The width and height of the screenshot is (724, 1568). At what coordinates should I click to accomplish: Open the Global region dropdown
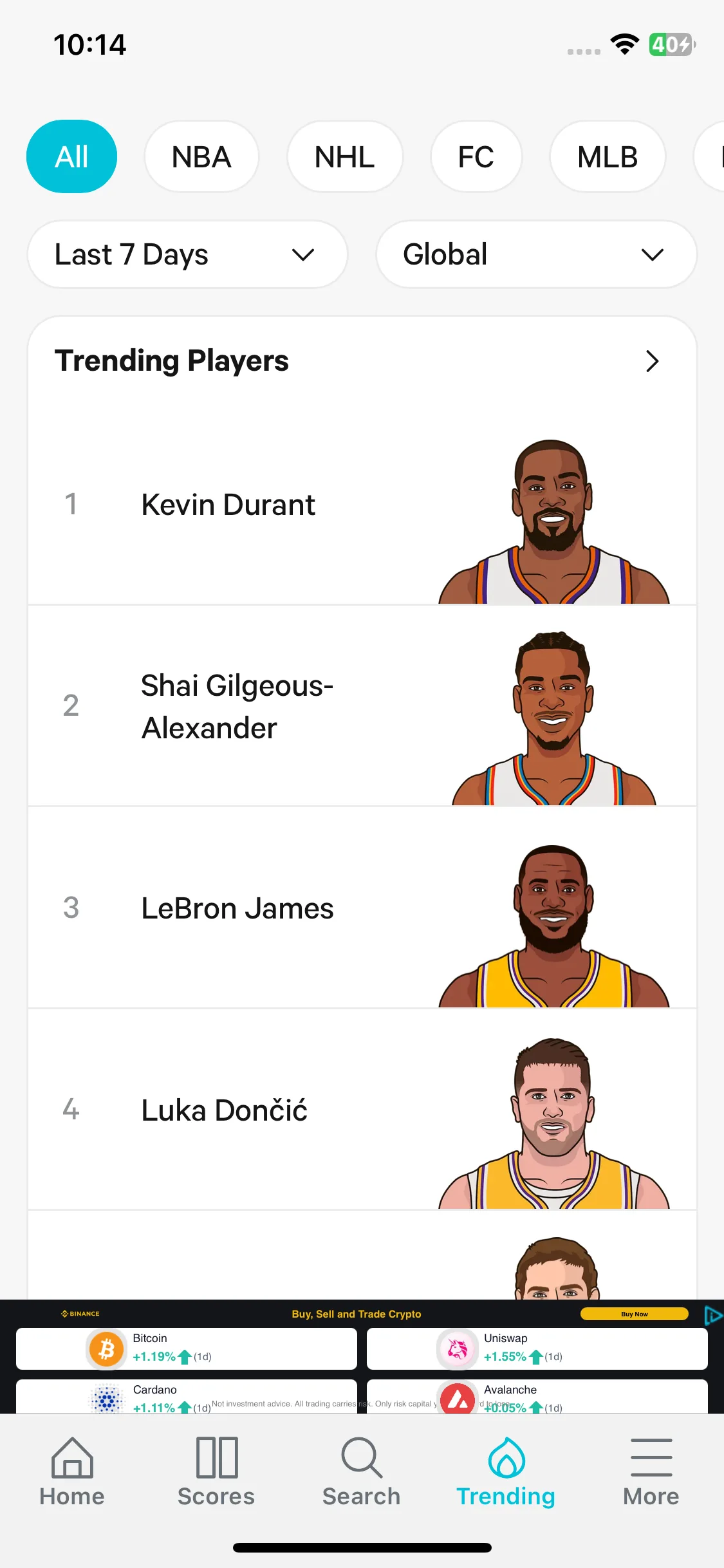tap(536, 254)
